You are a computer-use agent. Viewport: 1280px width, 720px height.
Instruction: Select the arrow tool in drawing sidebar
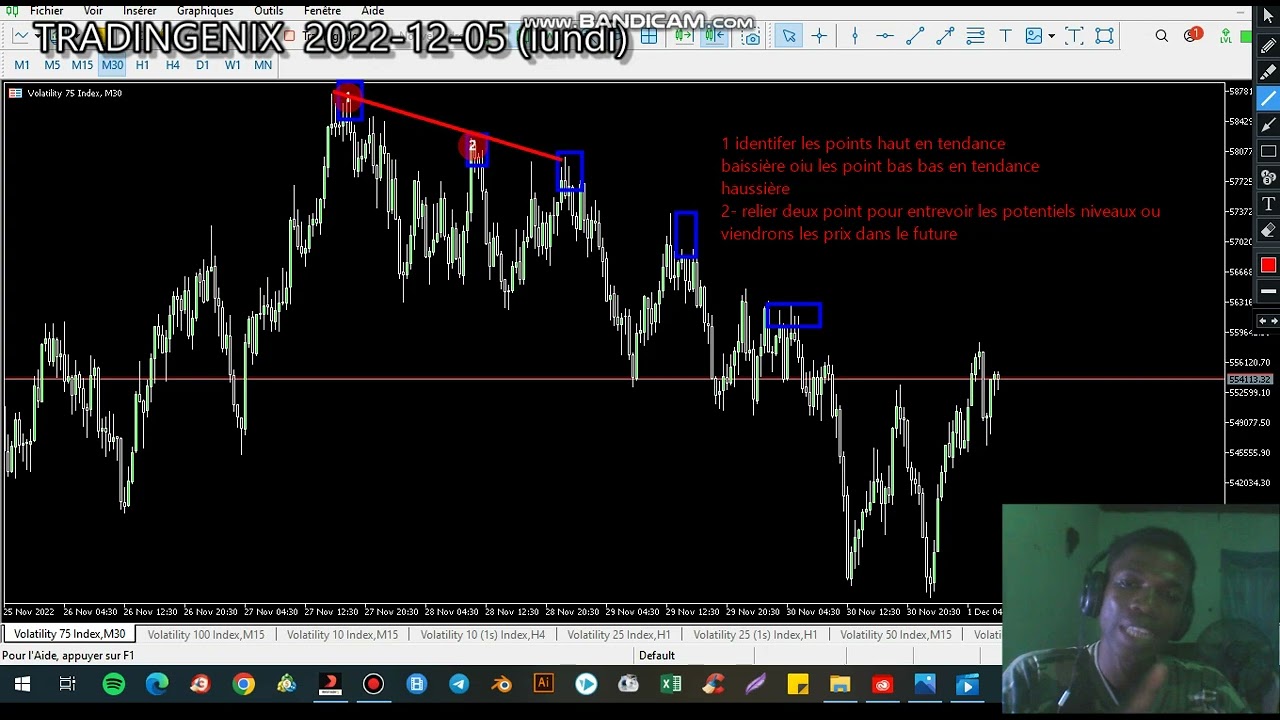(x=1268, y=125)
